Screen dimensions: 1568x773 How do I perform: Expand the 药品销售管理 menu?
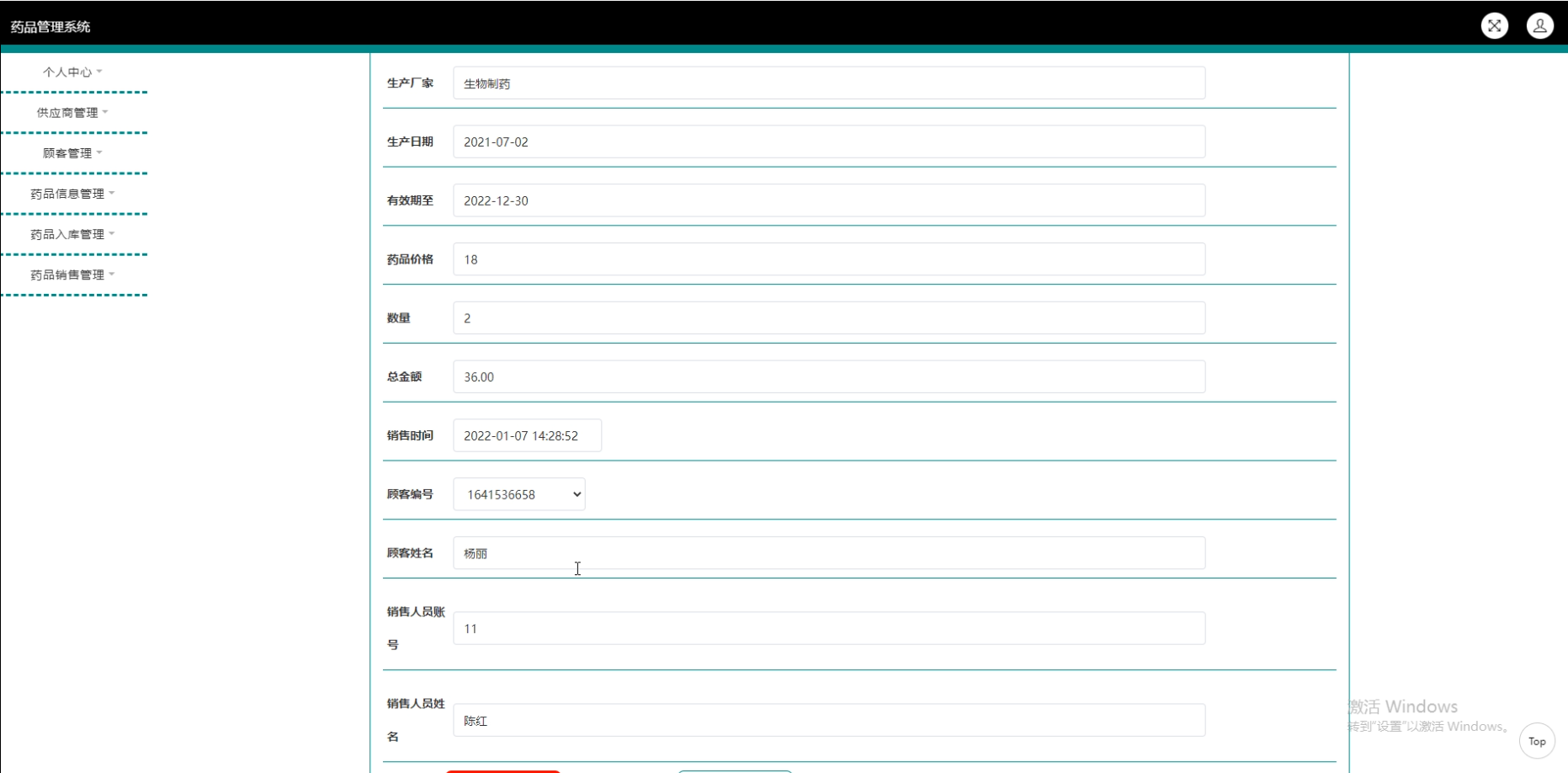73,274
